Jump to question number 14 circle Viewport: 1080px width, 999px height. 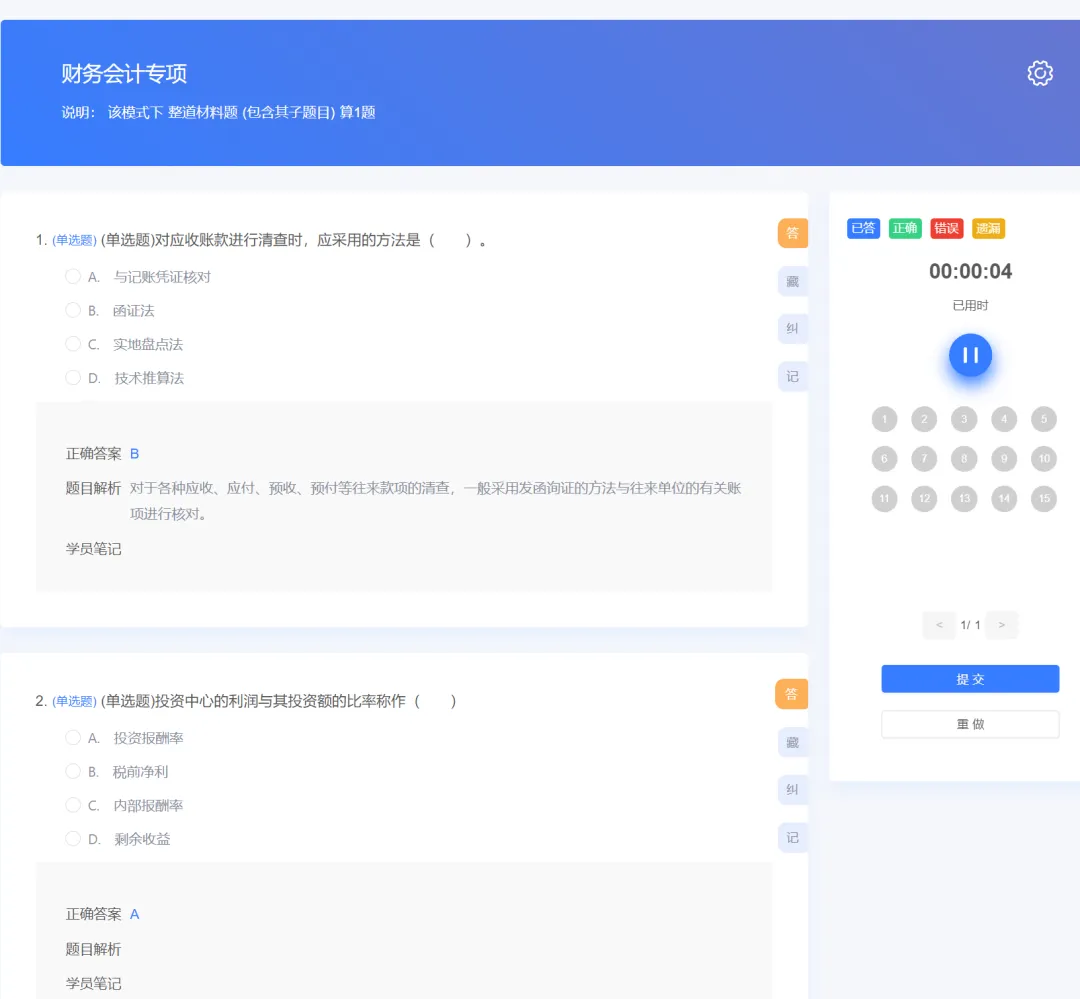pos(1004,499)
